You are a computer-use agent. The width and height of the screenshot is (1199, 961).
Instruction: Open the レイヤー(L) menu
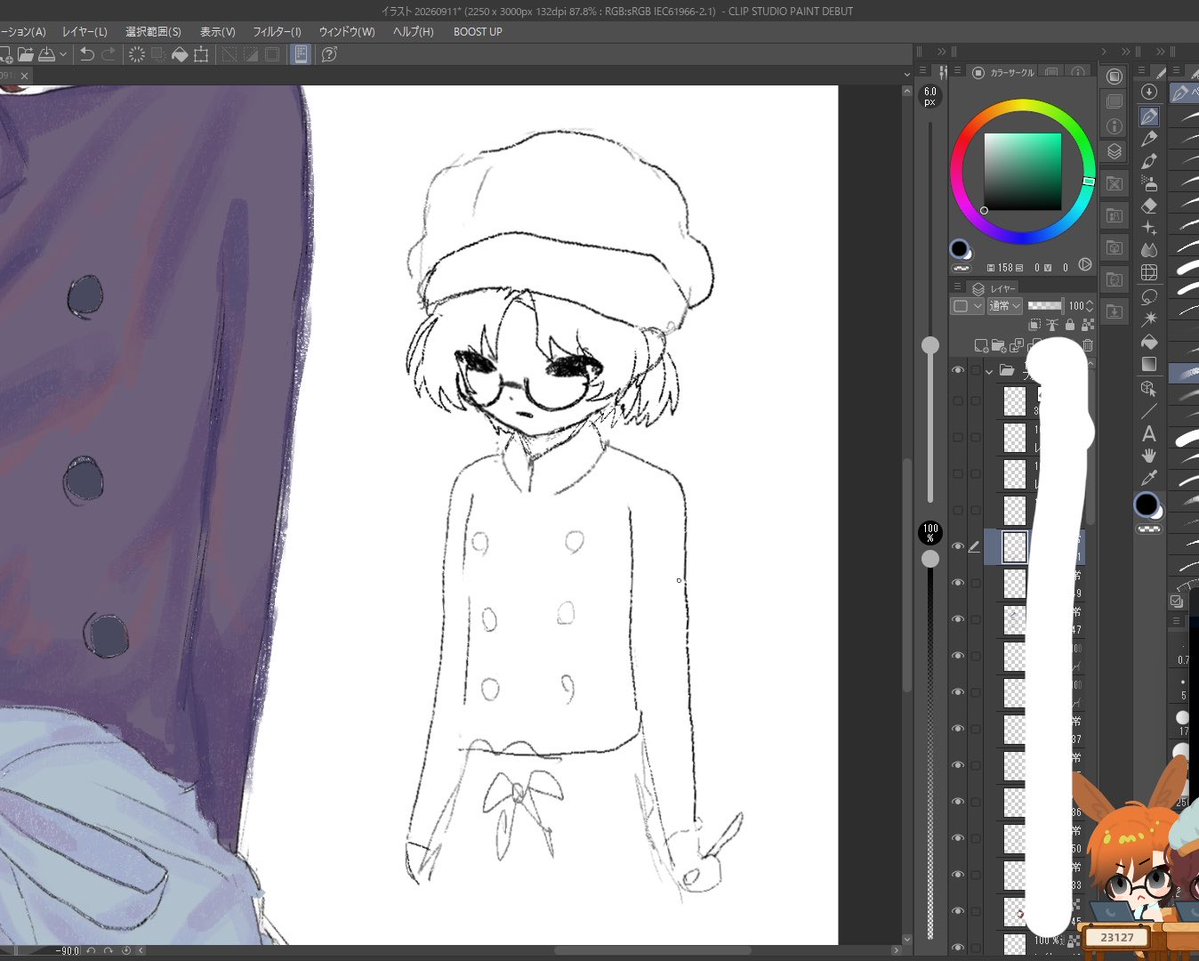pos(85,31)
